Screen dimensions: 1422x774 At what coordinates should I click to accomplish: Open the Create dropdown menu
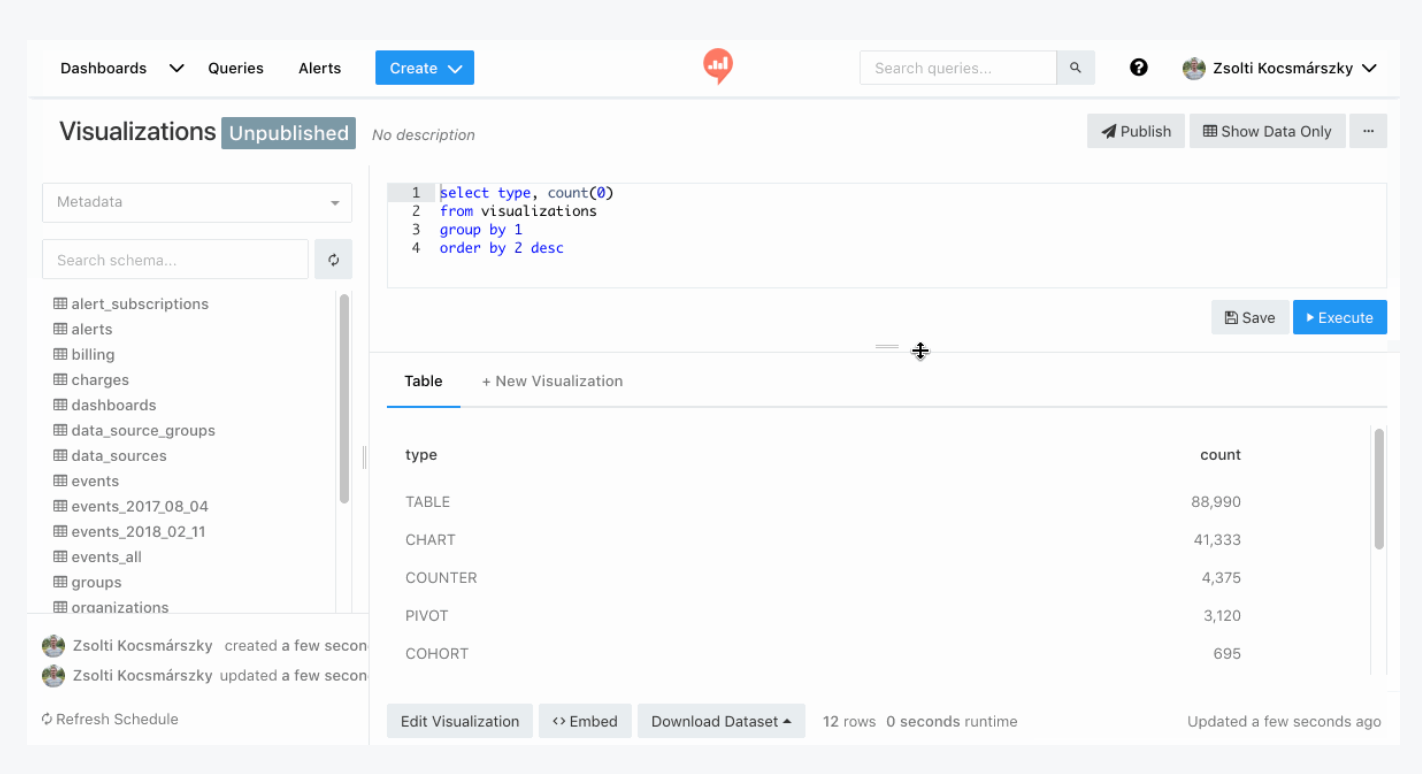424,68
